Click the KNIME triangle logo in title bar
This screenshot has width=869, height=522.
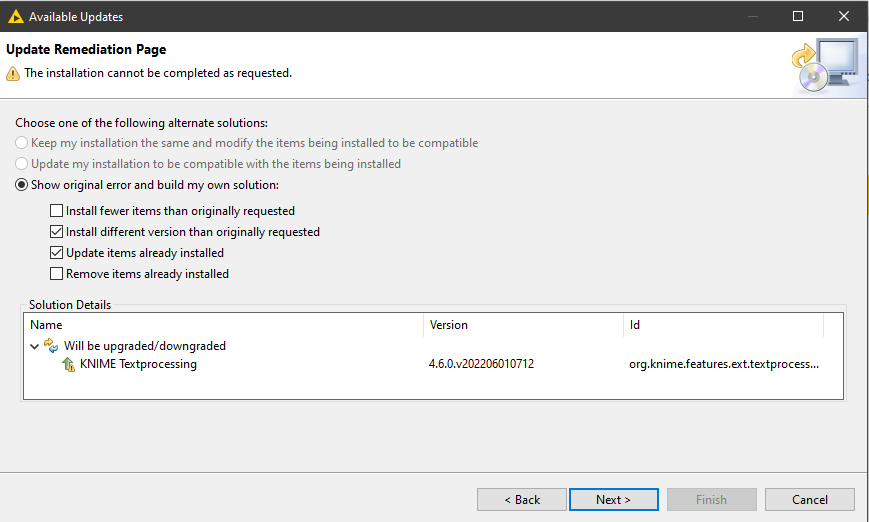[16, 17]
